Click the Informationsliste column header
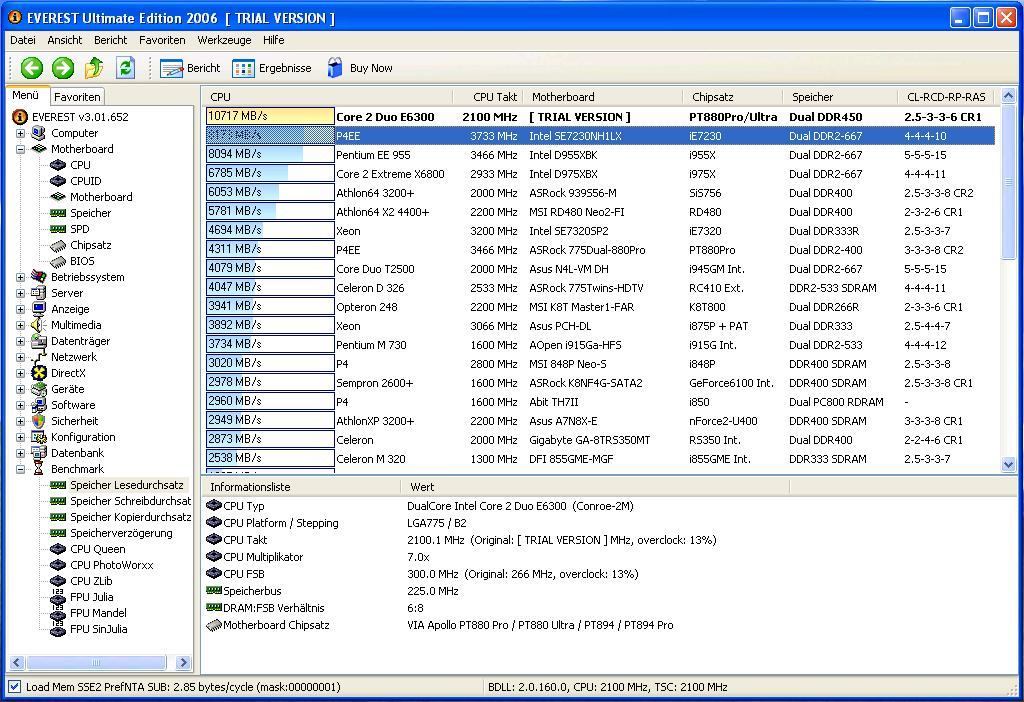1024x702 pixels. tap(301, 487)
